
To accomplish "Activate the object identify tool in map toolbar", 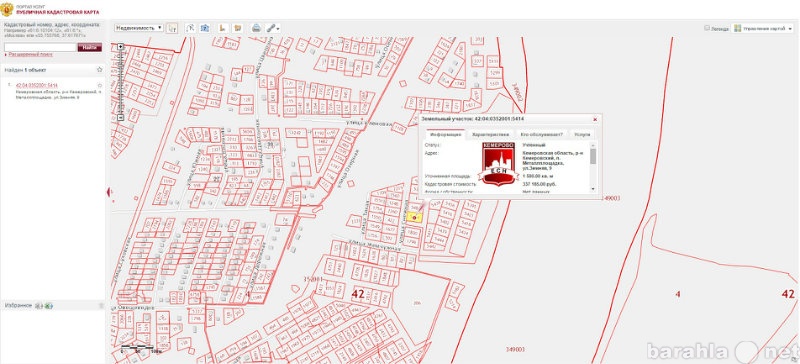I will (x=172, y=28).
